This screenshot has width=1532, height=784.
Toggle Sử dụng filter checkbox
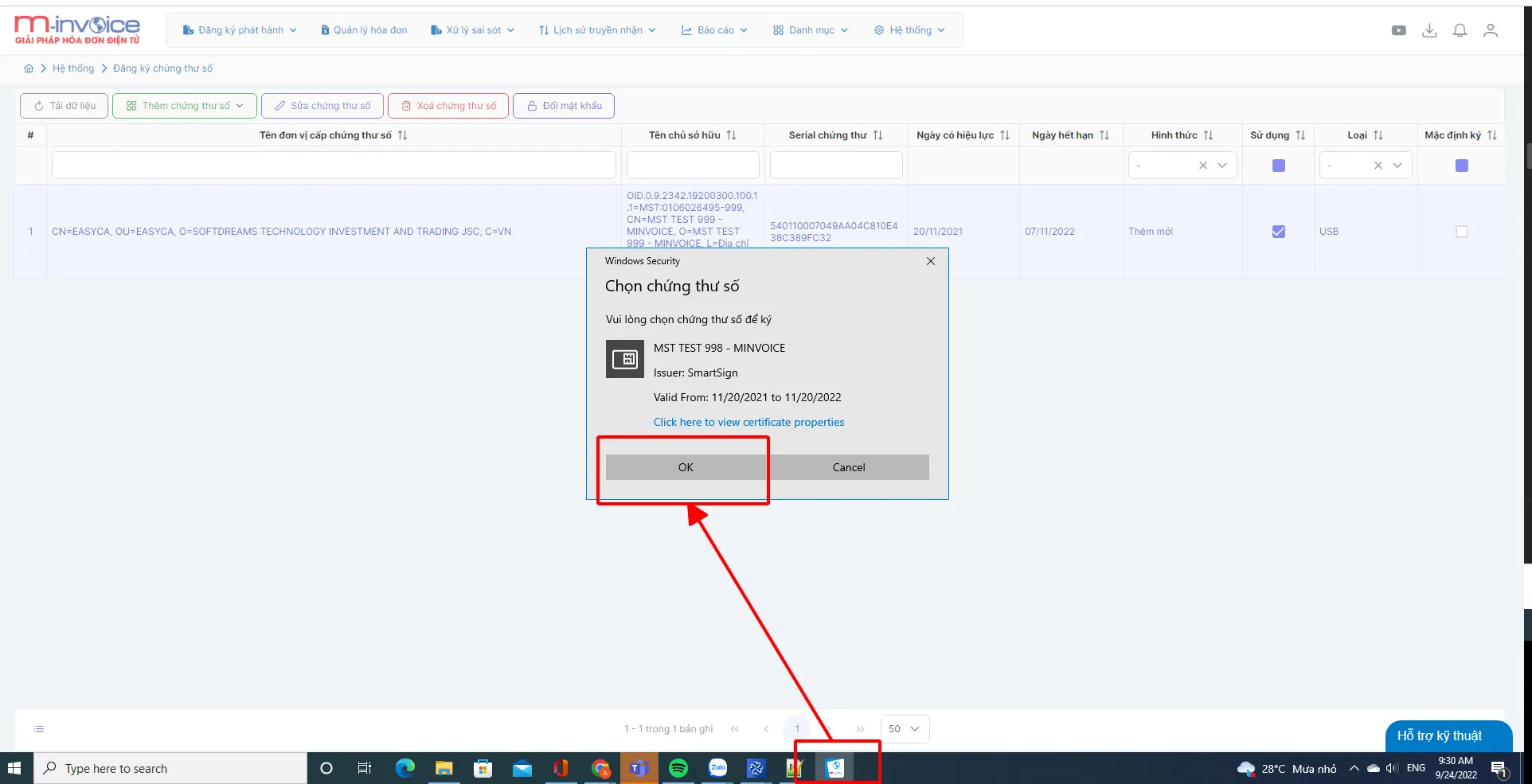[x=1279, y=166]
